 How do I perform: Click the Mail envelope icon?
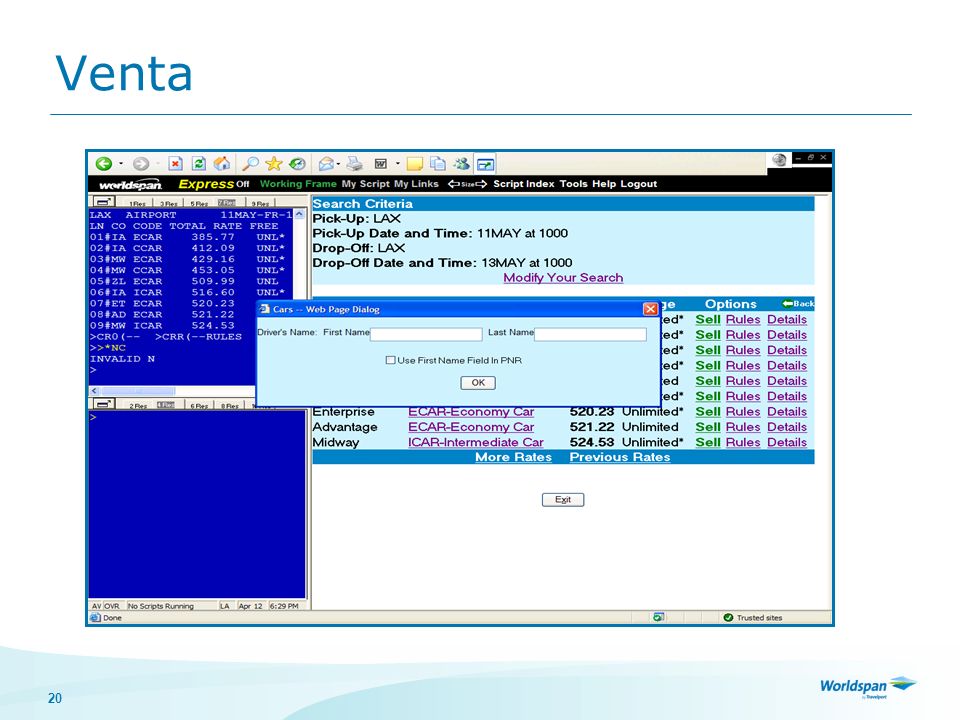coord(326,163)
